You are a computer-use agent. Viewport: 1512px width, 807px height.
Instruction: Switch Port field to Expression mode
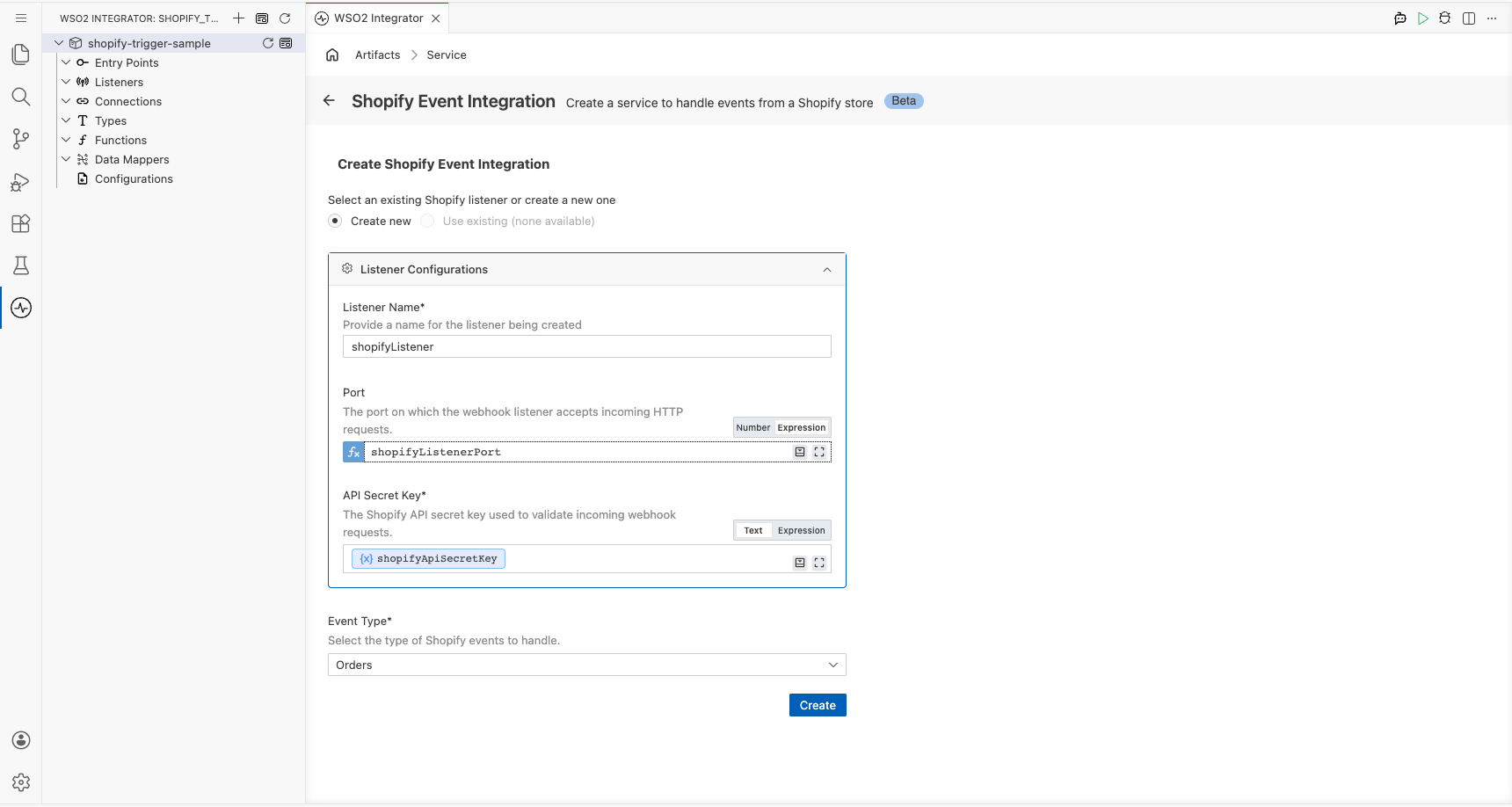802,427
